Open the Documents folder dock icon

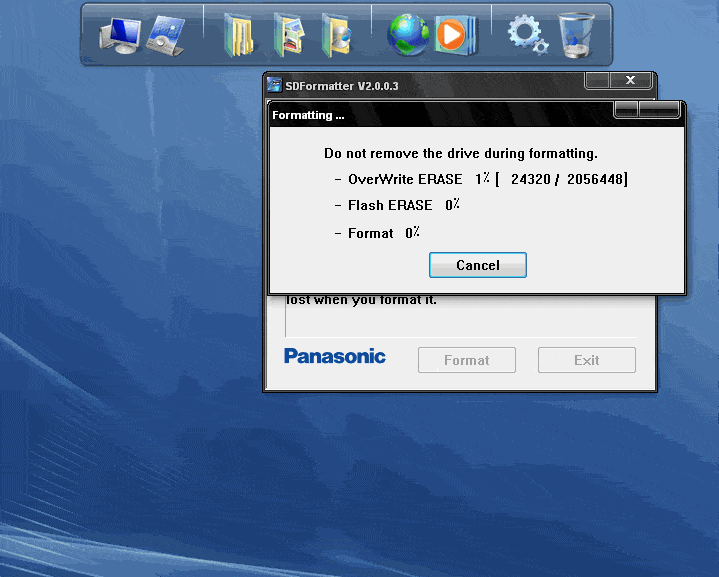tap(238, 35)
